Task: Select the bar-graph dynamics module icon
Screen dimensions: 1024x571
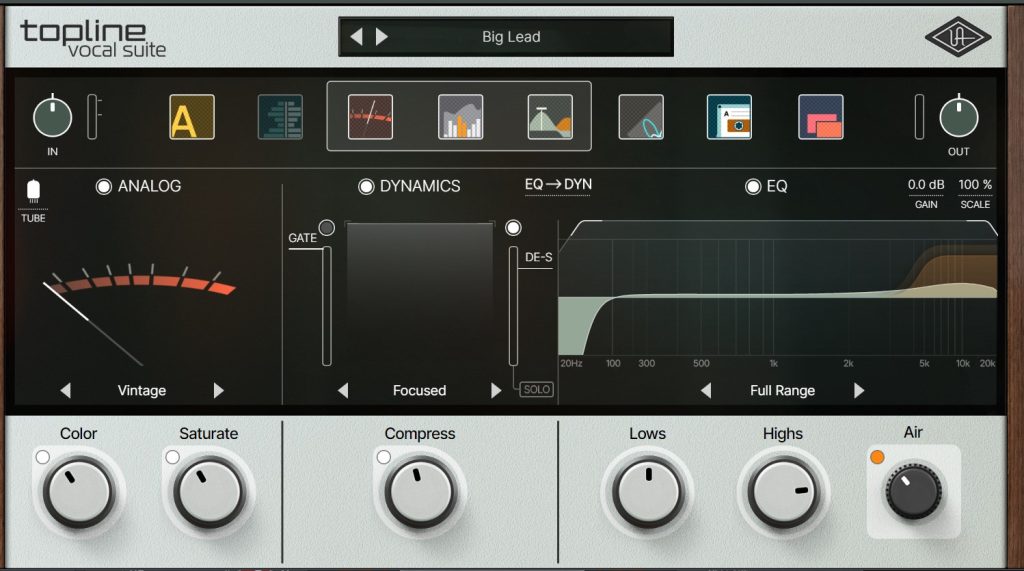Action: click(461, 117)
